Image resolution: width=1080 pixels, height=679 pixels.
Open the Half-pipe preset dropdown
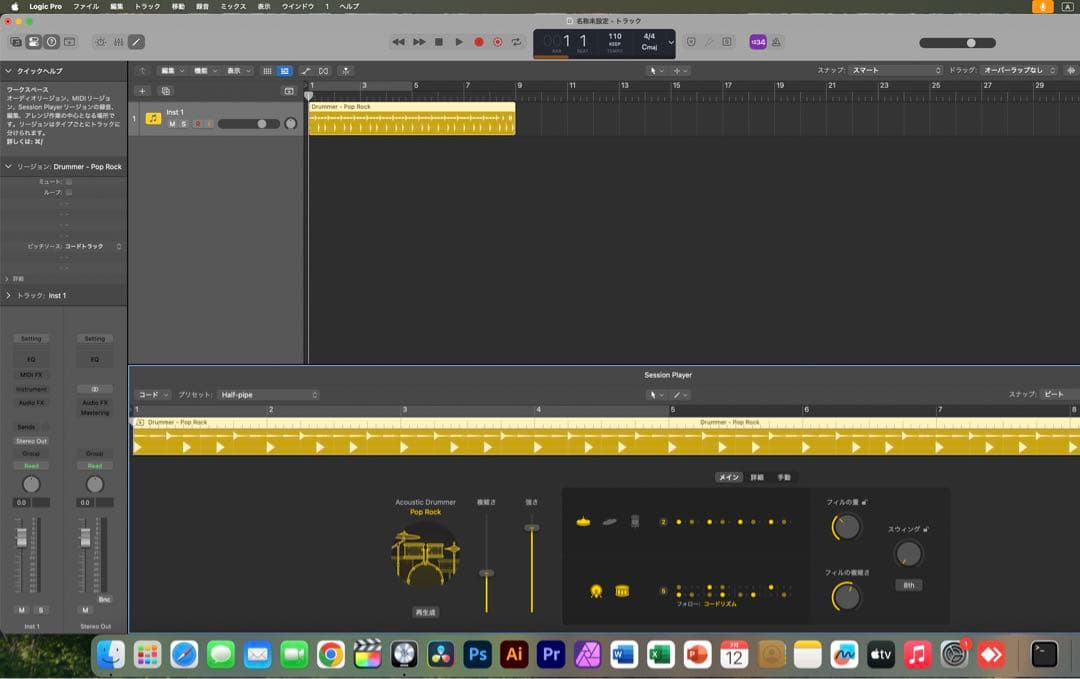click(x=268, y=395)
